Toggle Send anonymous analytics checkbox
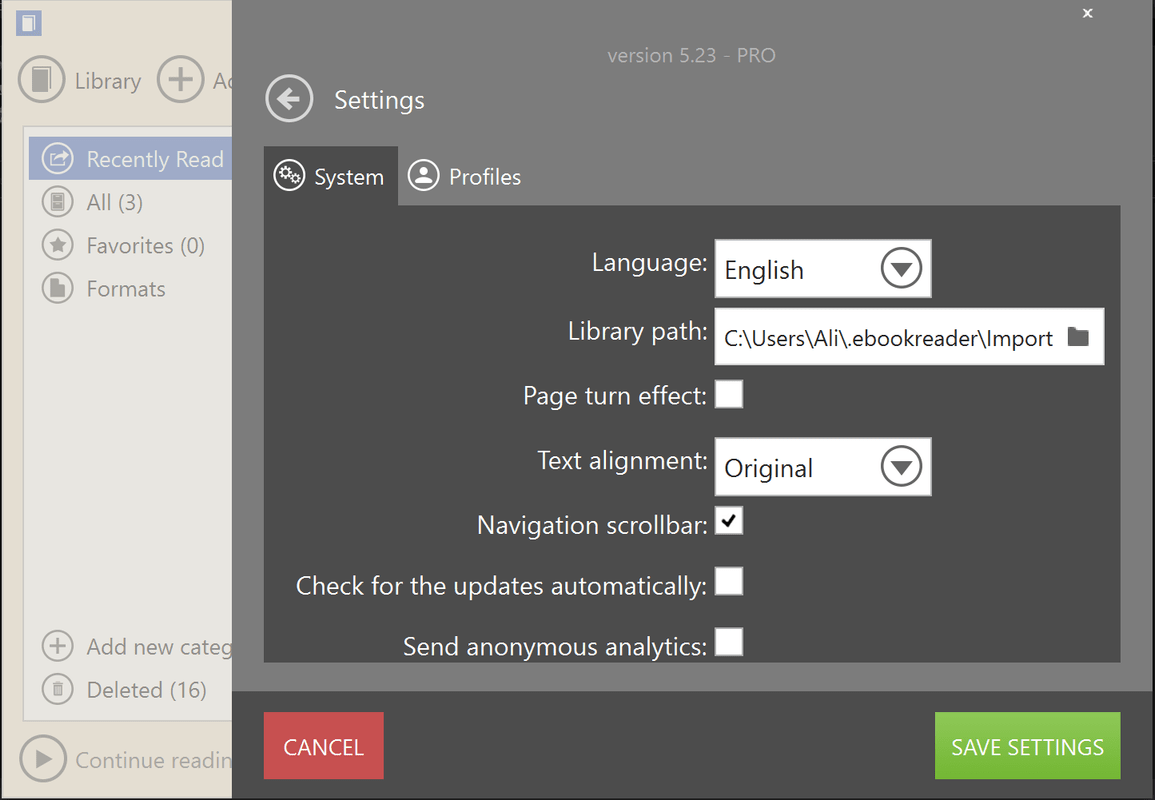Image resolution: width=1155 pixels, height=800 pixels. 729,641
